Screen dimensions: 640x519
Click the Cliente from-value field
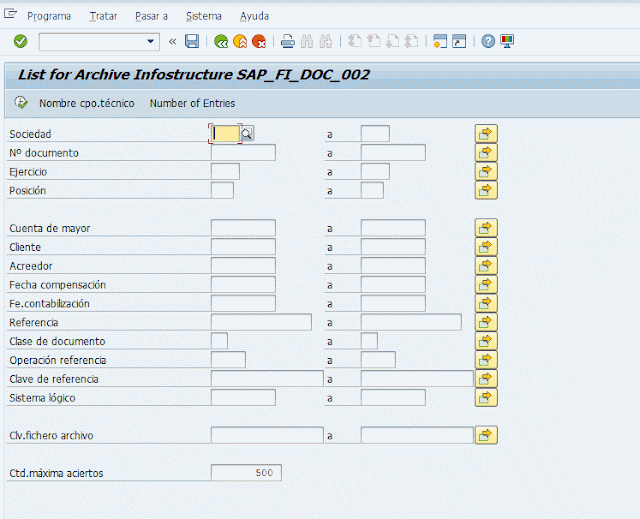tap(243, 246)
